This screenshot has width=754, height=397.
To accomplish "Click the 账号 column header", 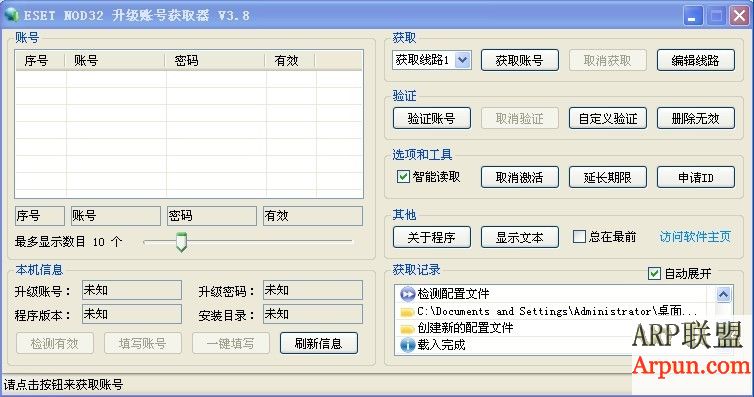I will click(x=115, y=61).
